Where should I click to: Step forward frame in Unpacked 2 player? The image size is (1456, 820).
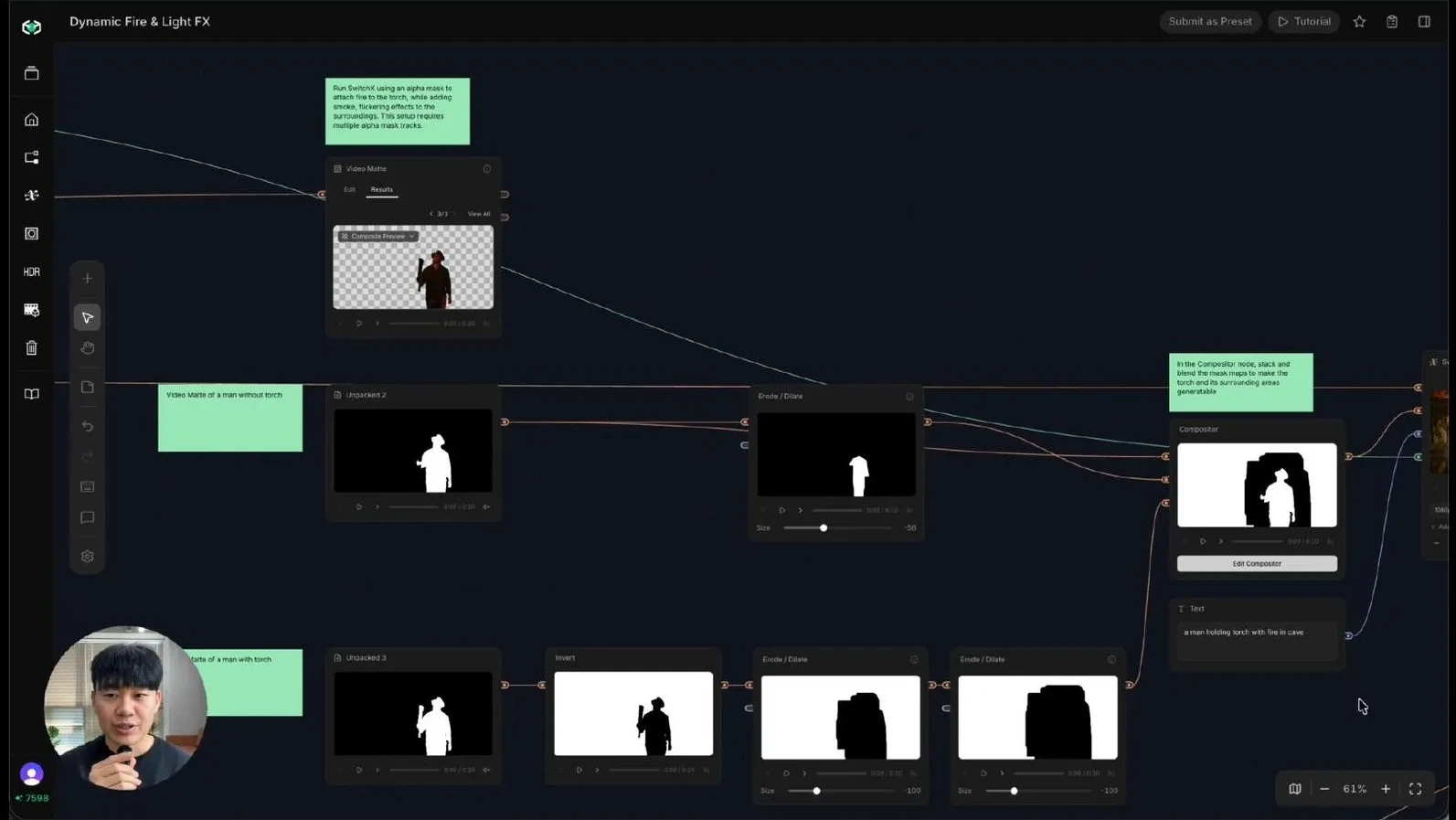point(377,507)
